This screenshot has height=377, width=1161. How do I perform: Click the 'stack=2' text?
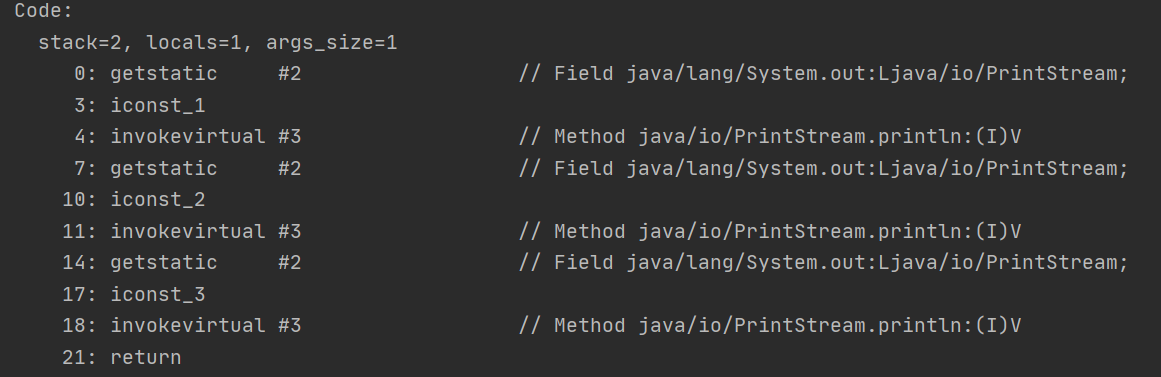(x=80, y=43)
